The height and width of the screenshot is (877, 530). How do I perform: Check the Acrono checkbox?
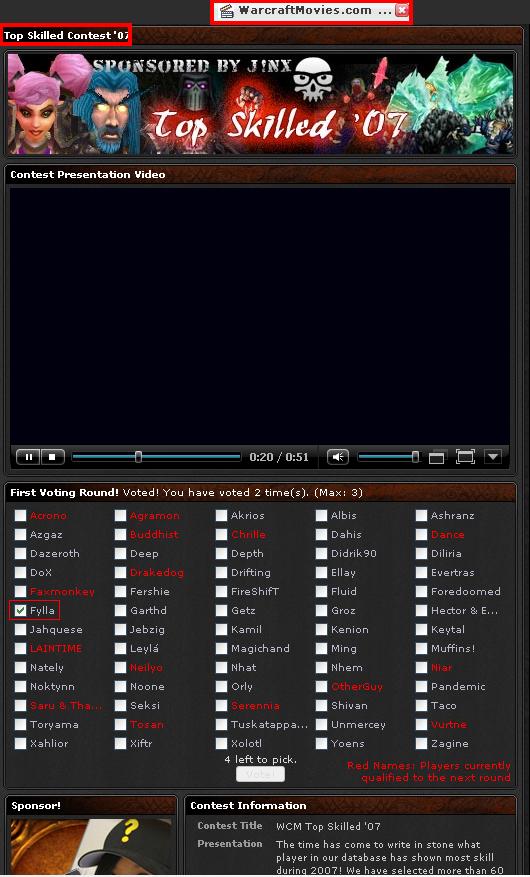coord(20,516)
